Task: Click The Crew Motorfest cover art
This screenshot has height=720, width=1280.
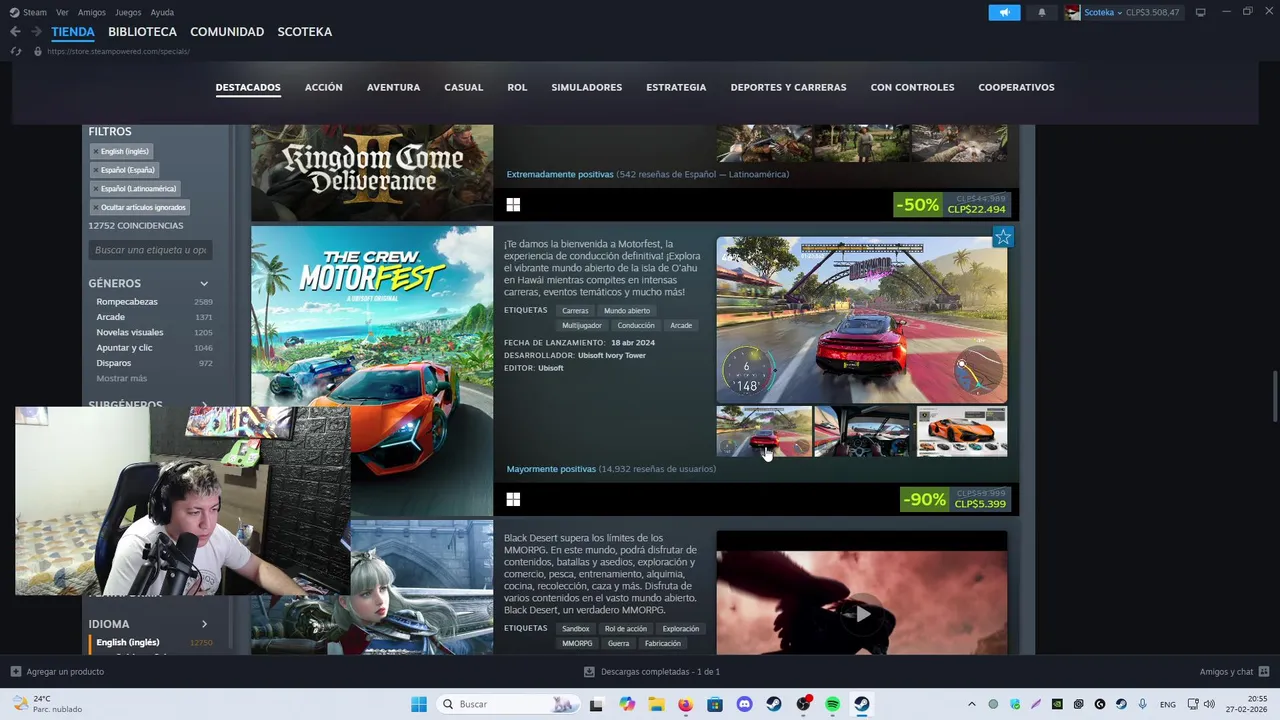Action: coord(372,371)
